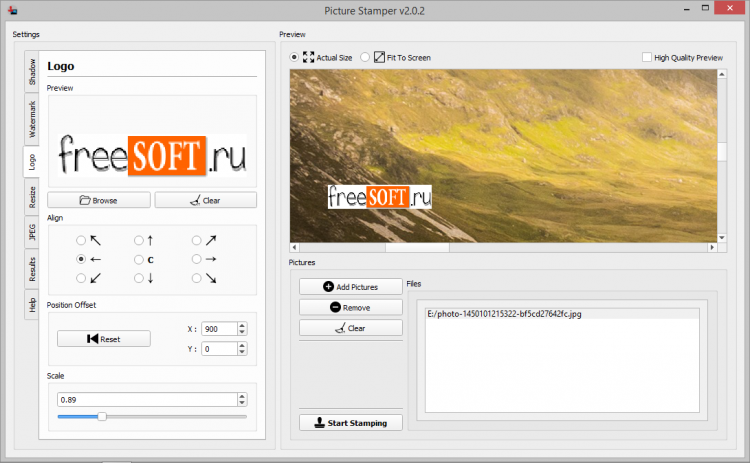Increase the Scale value with up arrow

[242, 397]
